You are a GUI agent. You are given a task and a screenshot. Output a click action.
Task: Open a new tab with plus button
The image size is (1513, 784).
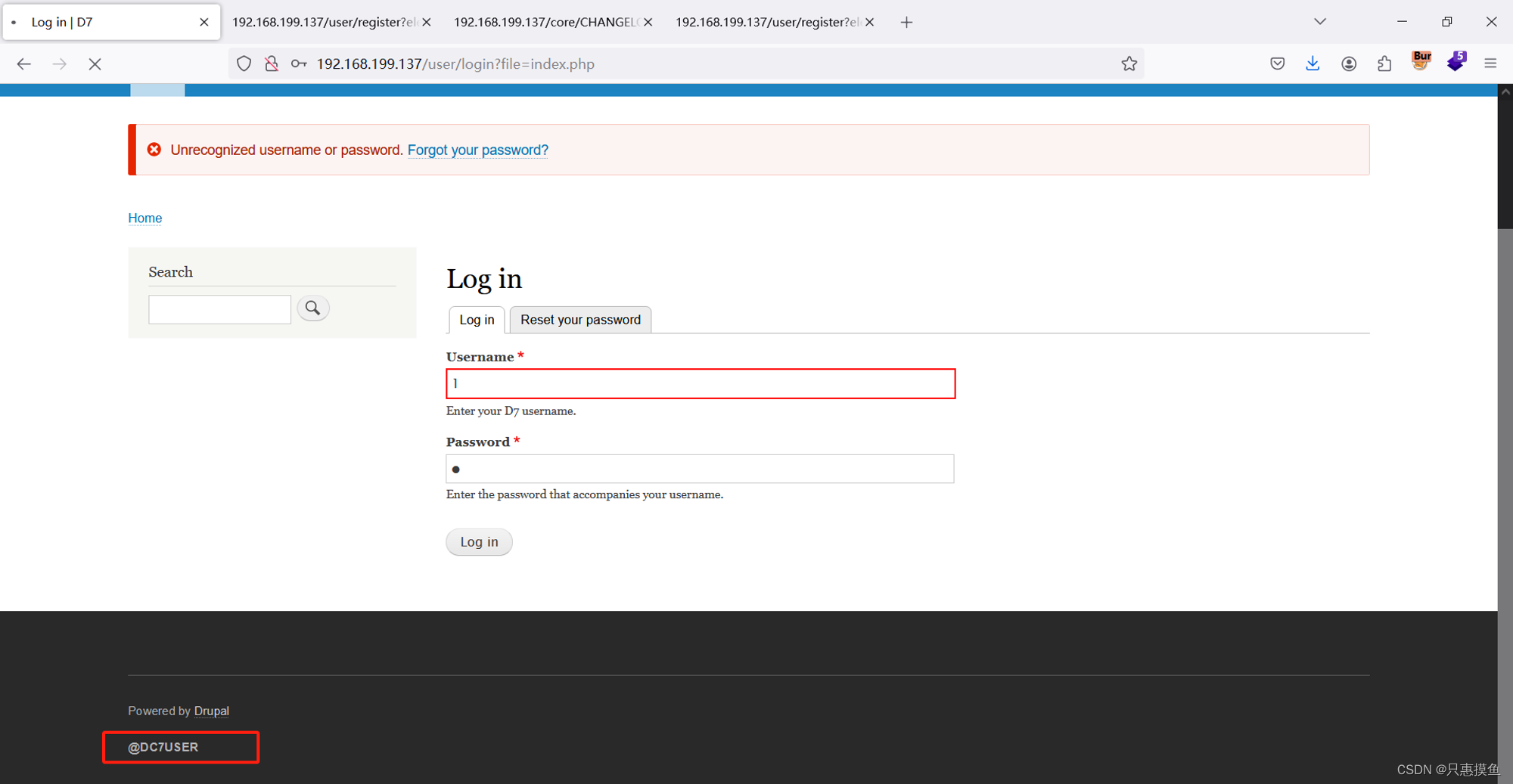(906, 22)
